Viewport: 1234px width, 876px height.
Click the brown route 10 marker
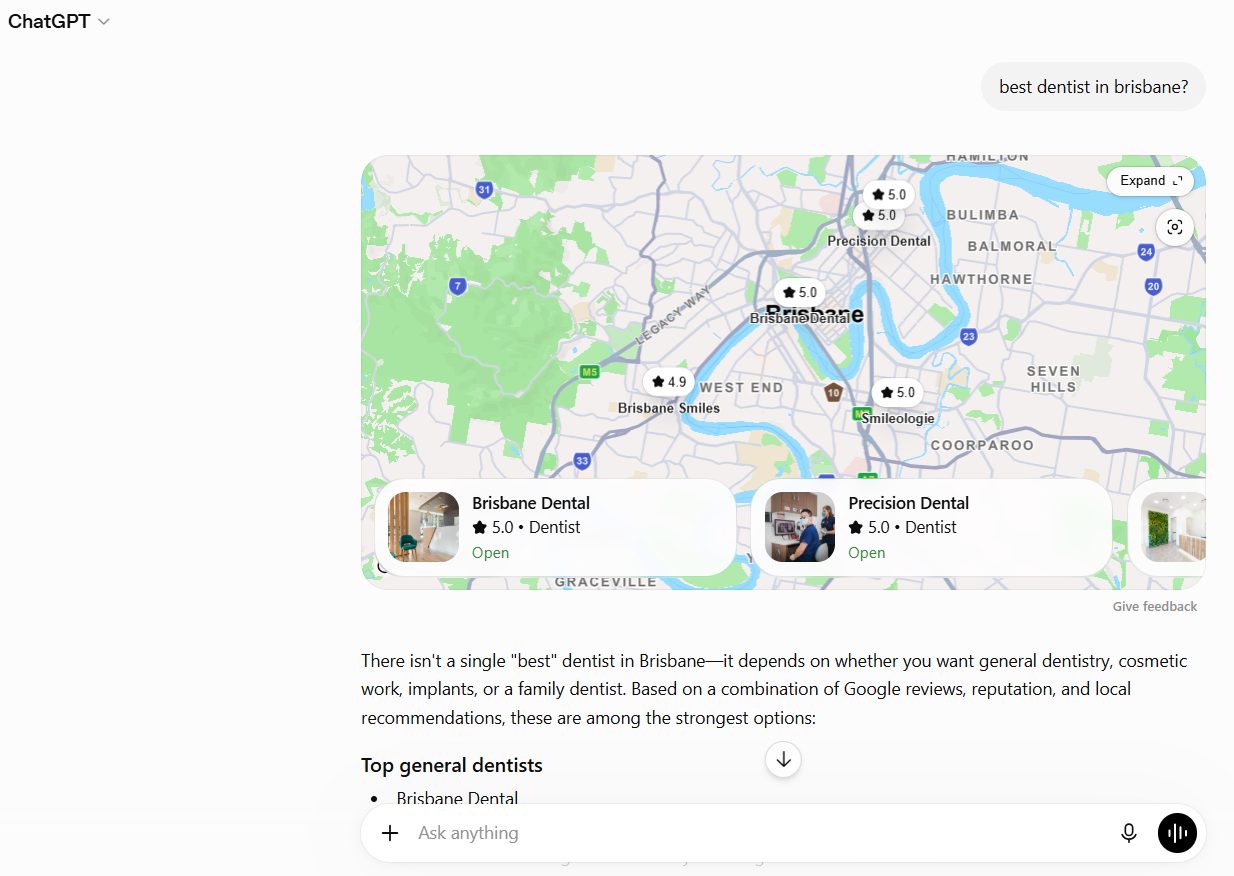834,392
